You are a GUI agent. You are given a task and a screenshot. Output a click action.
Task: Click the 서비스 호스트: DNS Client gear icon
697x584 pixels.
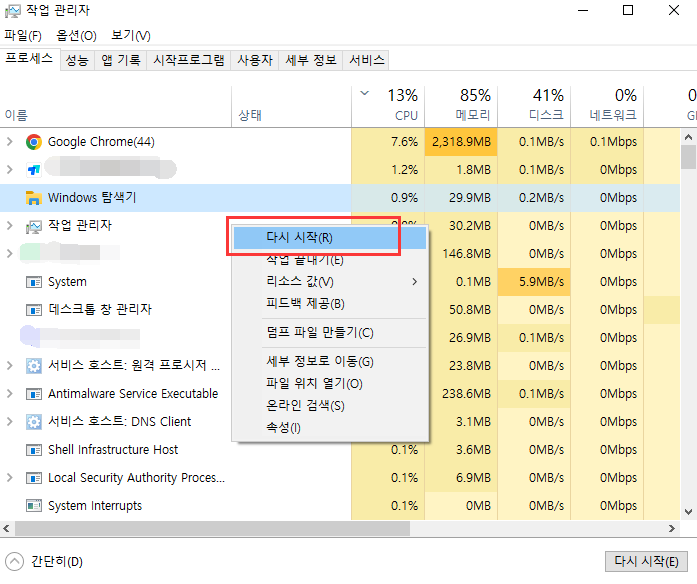click(x=34, y=422)
